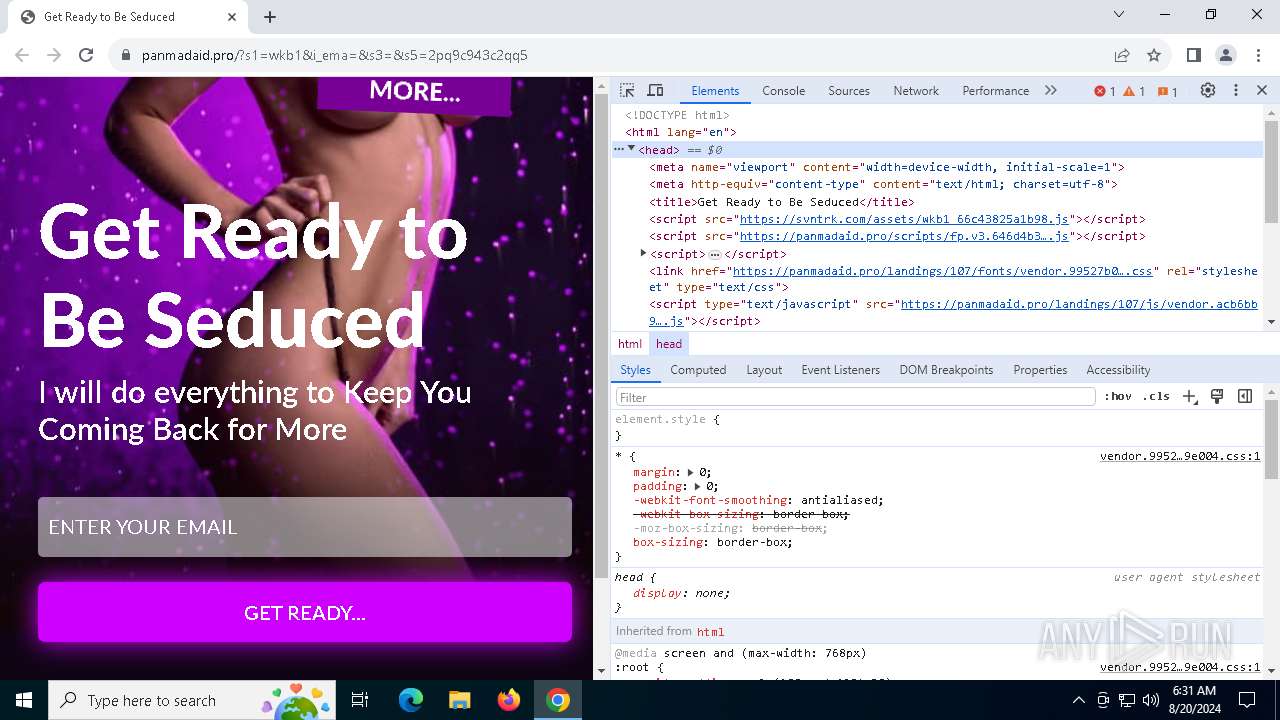Open the Network tab
The height and width of the screenshot is (720, 1280).
click(916, 90)
